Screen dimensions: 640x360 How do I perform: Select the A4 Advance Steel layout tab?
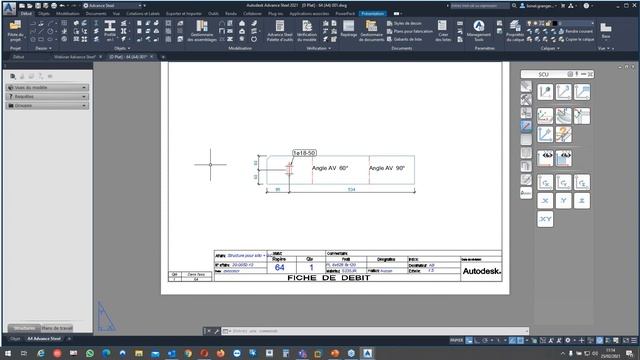44,338
